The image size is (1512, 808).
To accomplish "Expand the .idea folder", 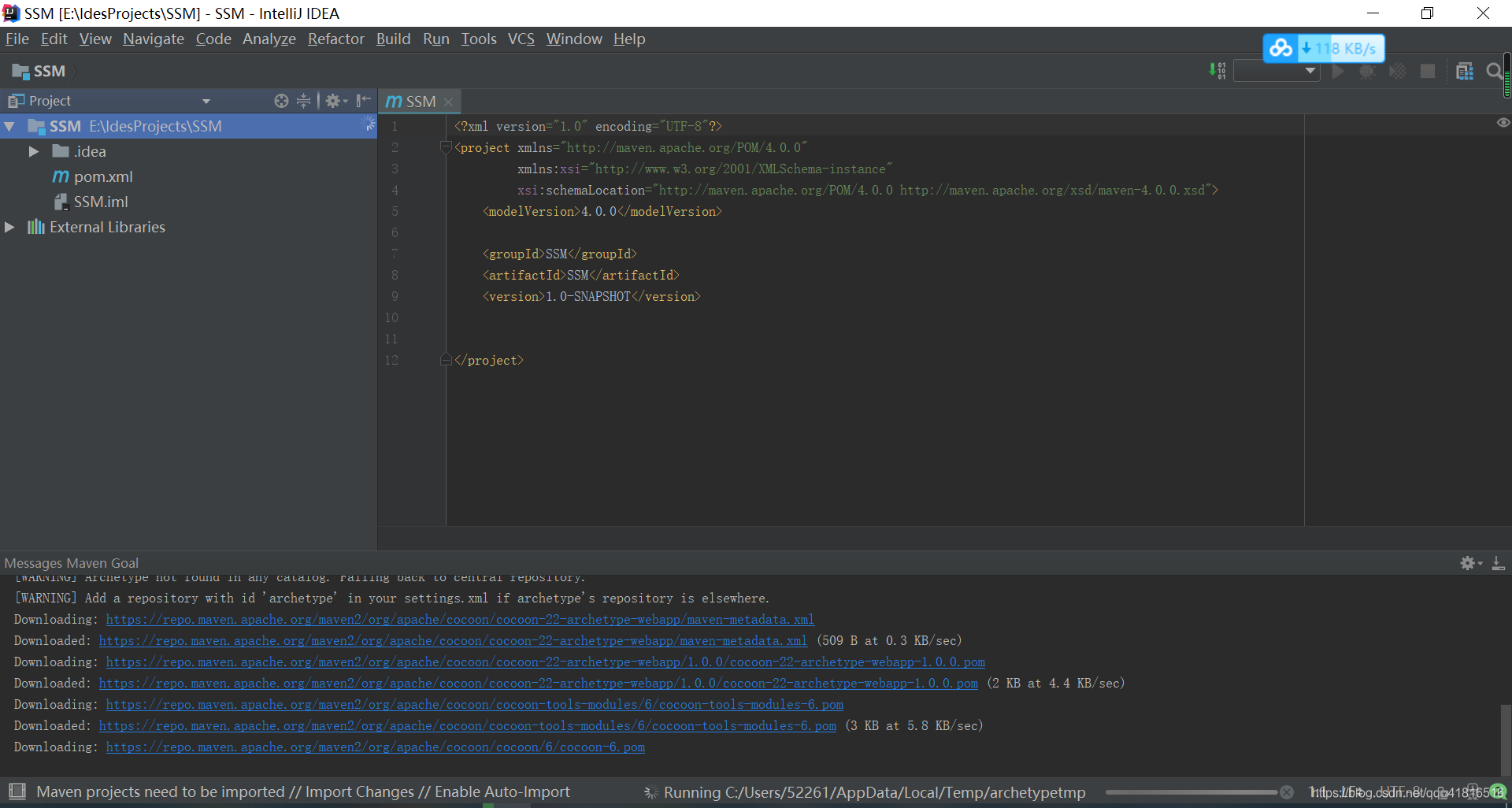I will point(34,151).
